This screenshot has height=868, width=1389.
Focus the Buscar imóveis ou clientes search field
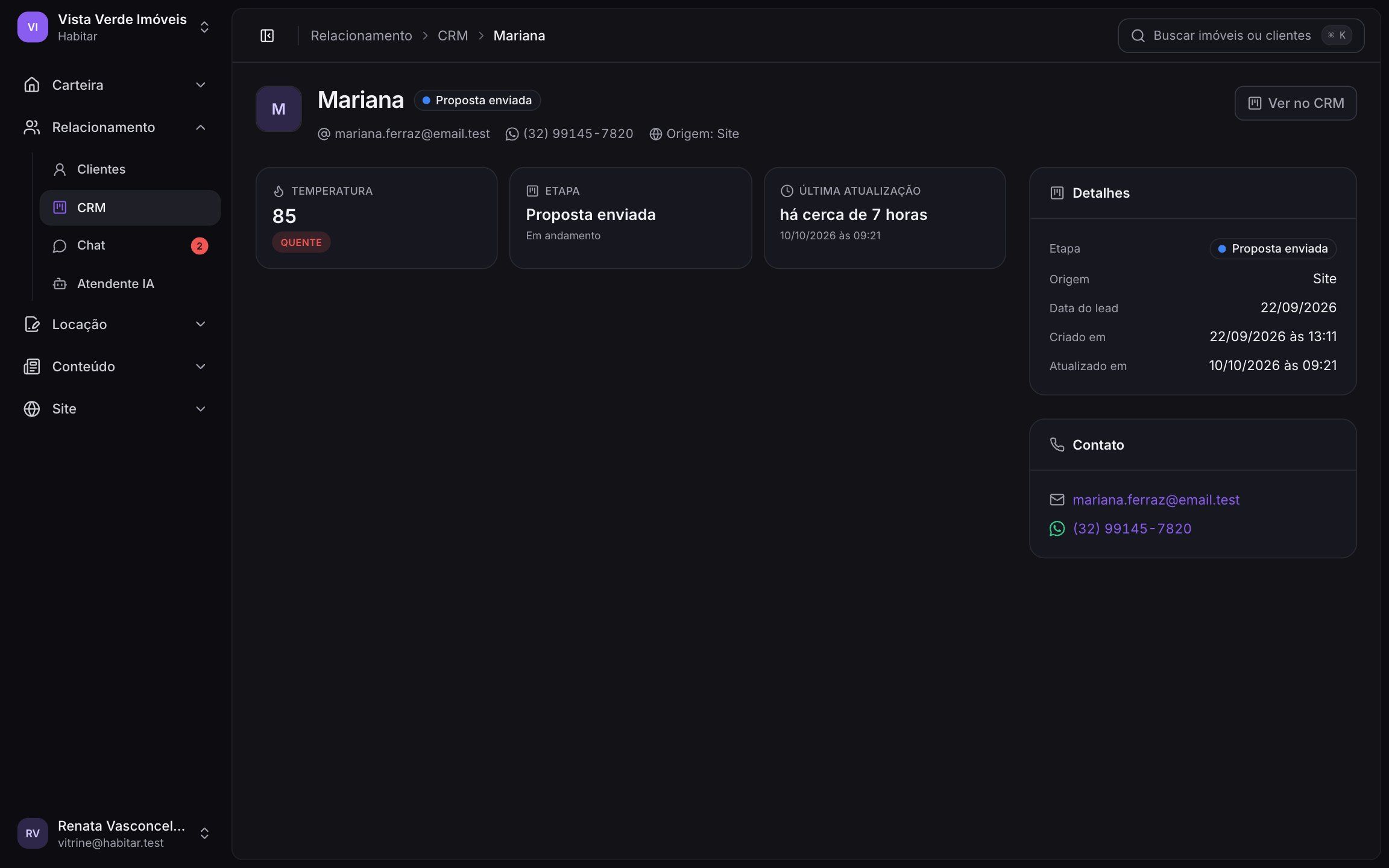1241,36
